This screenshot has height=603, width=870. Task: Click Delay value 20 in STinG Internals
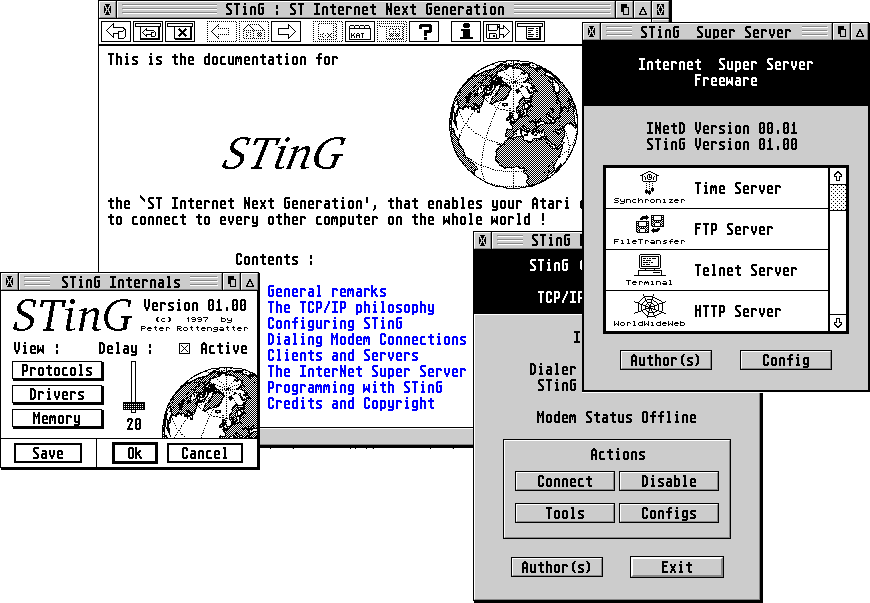pyautogui.click(x=134, y=424)
